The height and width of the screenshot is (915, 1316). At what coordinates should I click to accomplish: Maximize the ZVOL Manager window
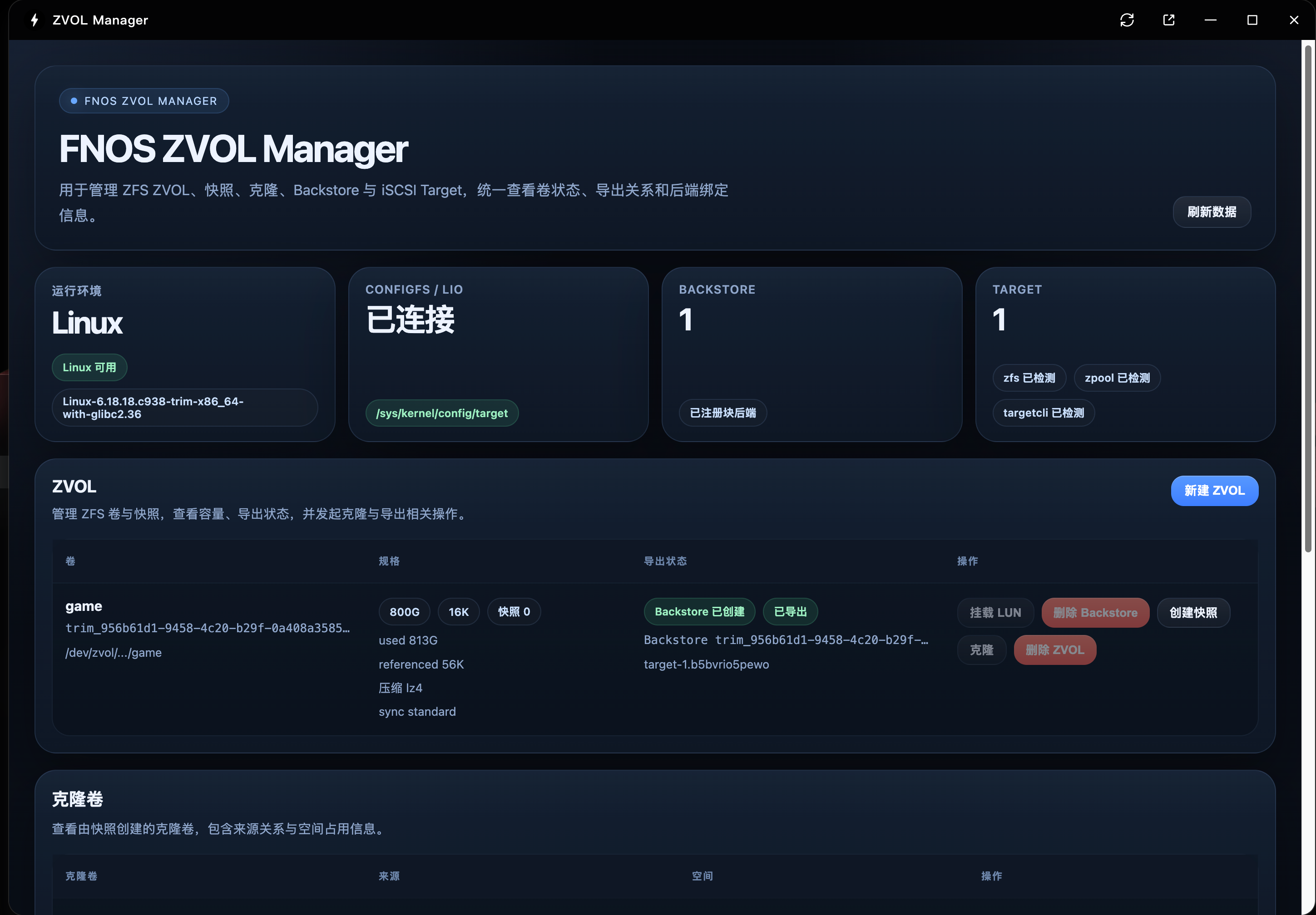click(x=1252, y=20)
